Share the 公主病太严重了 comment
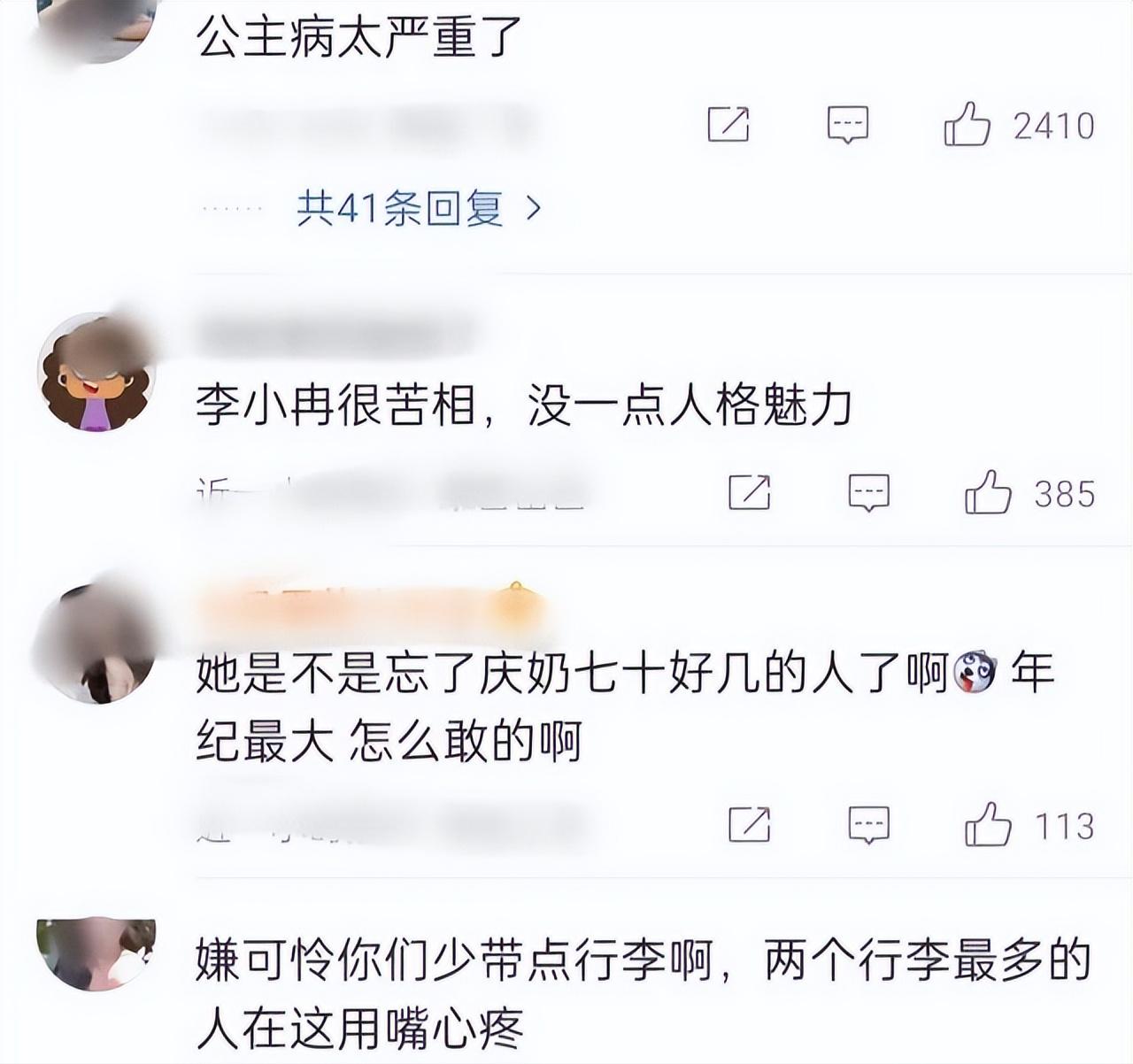 click(728, 125)
